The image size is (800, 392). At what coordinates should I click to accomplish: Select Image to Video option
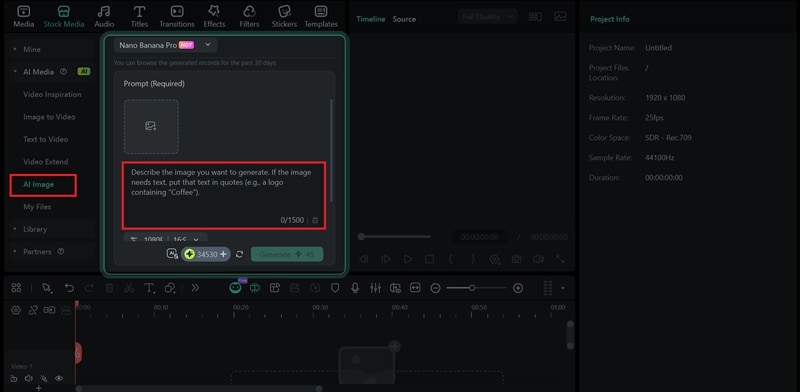(x=49, y=117)
